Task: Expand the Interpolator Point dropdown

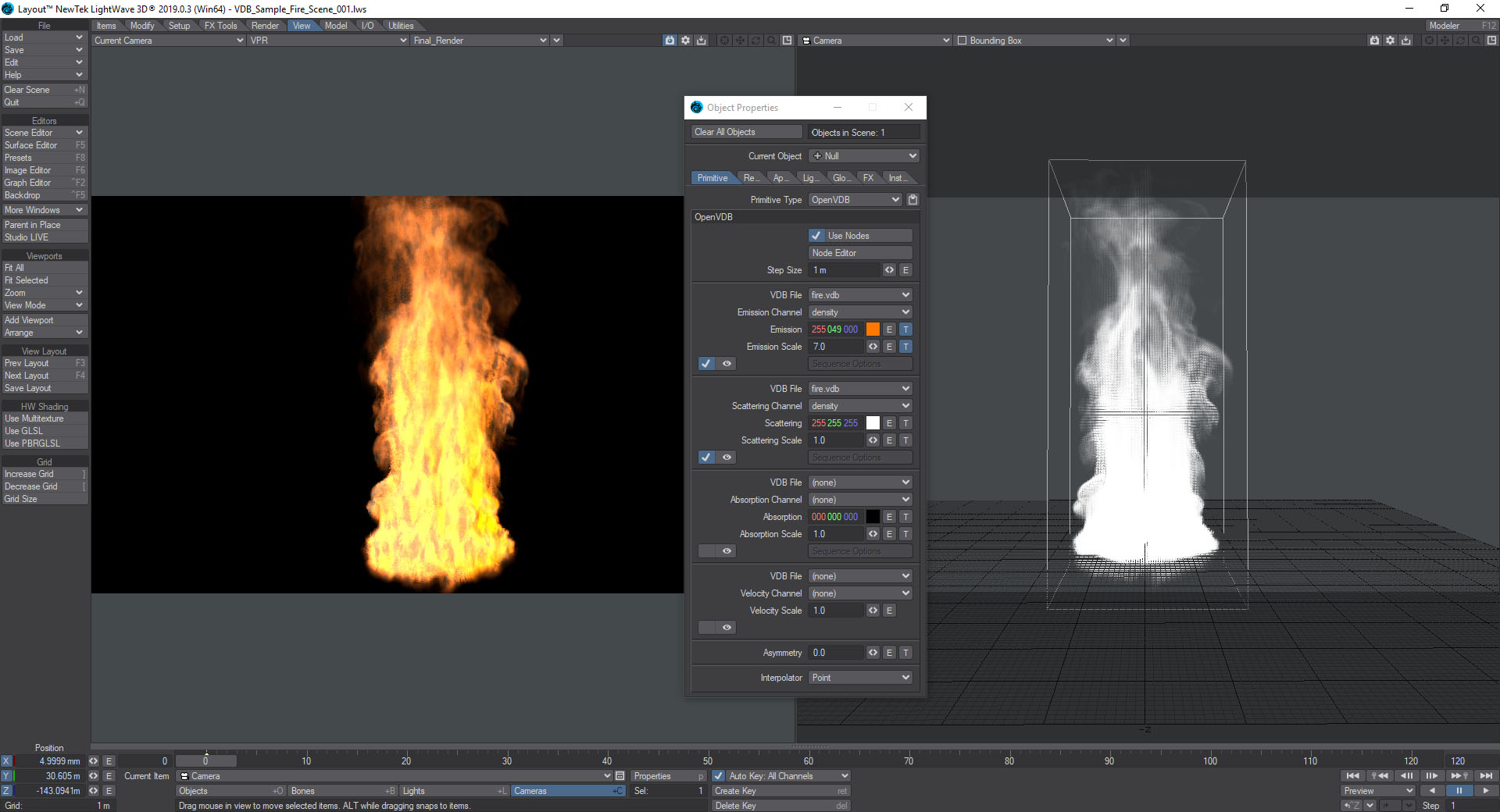Action: tap(860, 678)
